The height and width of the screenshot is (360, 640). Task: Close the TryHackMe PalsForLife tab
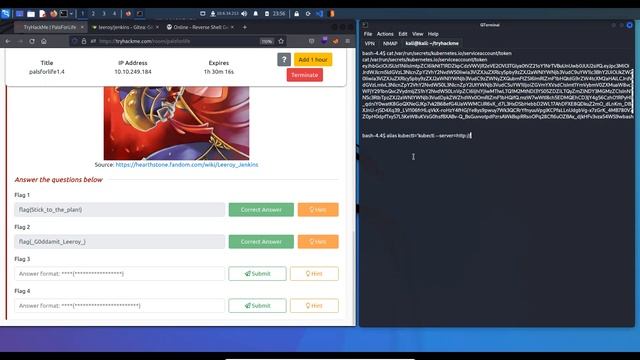pos(82,27)
